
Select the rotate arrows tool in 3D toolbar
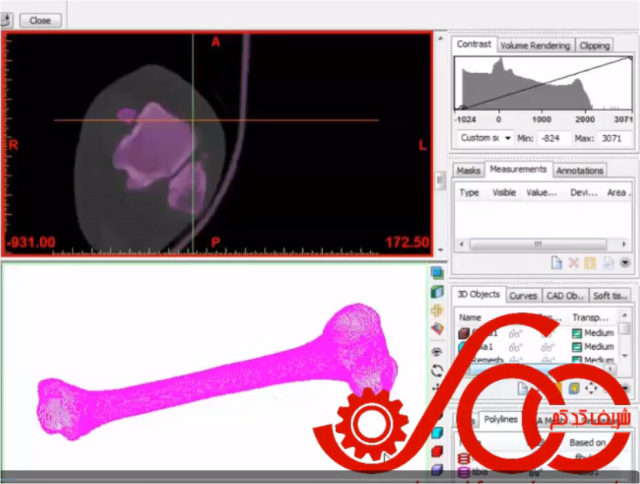[x=437, y=371]
